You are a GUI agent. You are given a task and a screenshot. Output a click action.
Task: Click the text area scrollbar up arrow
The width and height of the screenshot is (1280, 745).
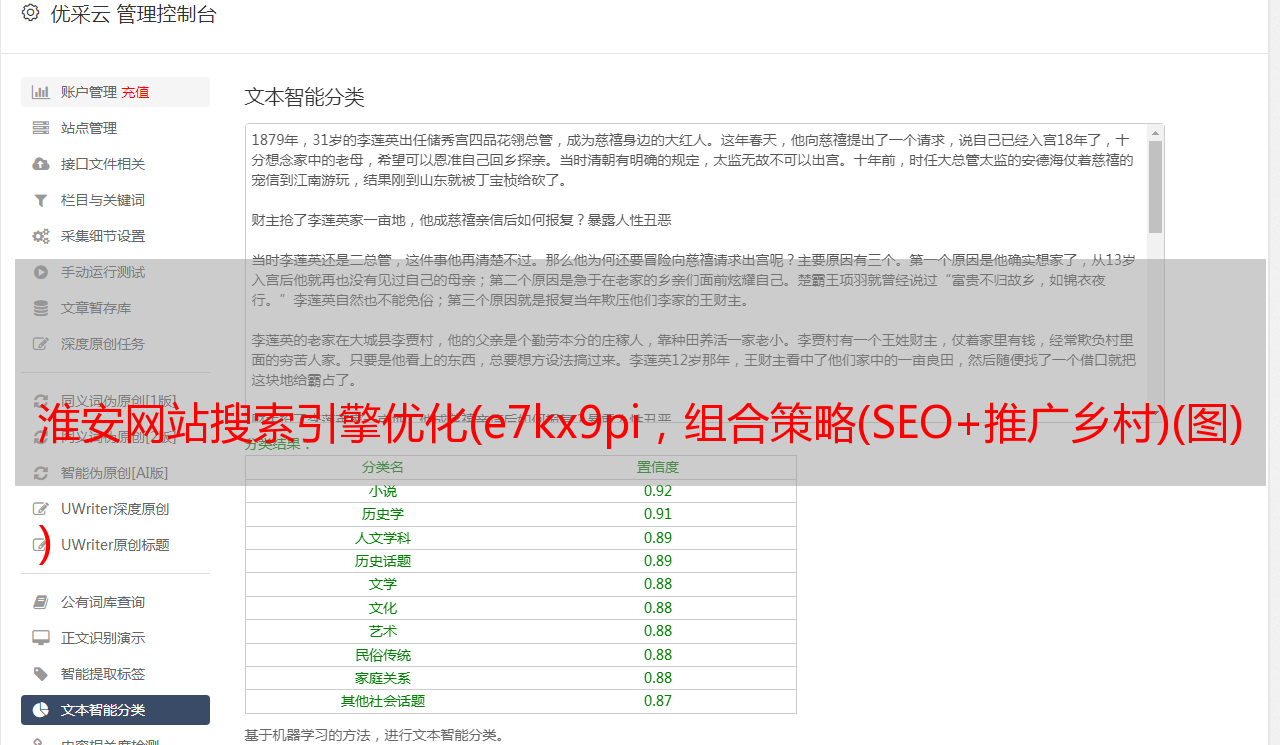coord(1156,132)
